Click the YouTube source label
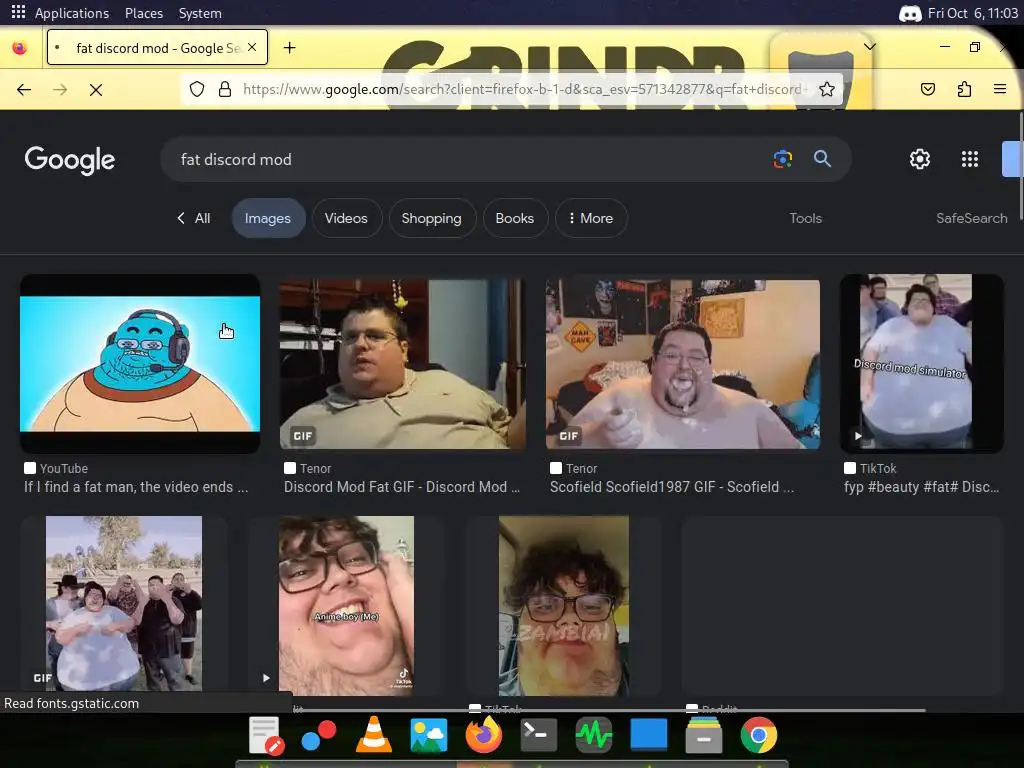The image size is (1024, 768). [x=63, y=468]
